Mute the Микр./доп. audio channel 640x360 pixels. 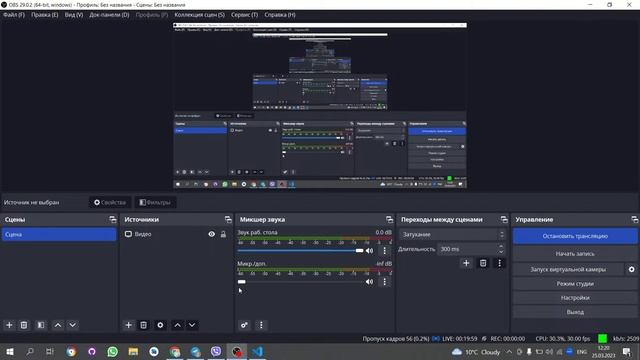pyautogui.click(x=369, y=282)
